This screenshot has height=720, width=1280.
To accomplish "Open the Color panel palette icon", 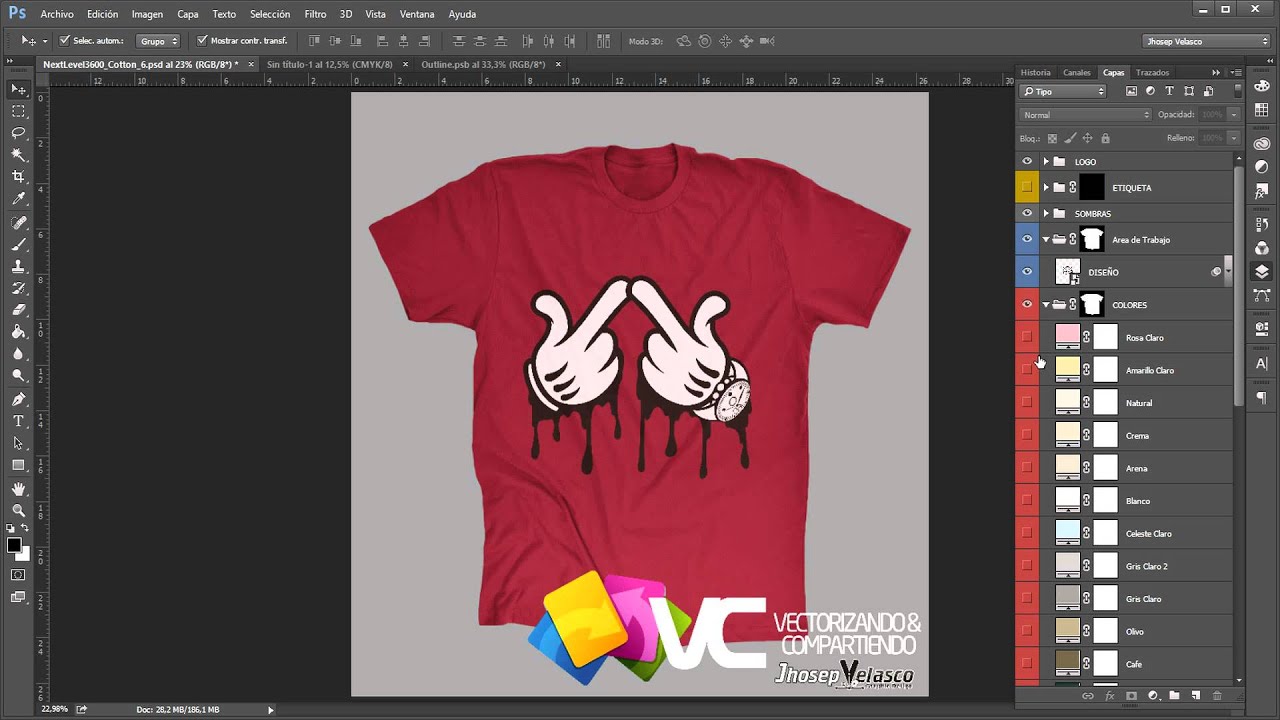I will pos(1262,86).
